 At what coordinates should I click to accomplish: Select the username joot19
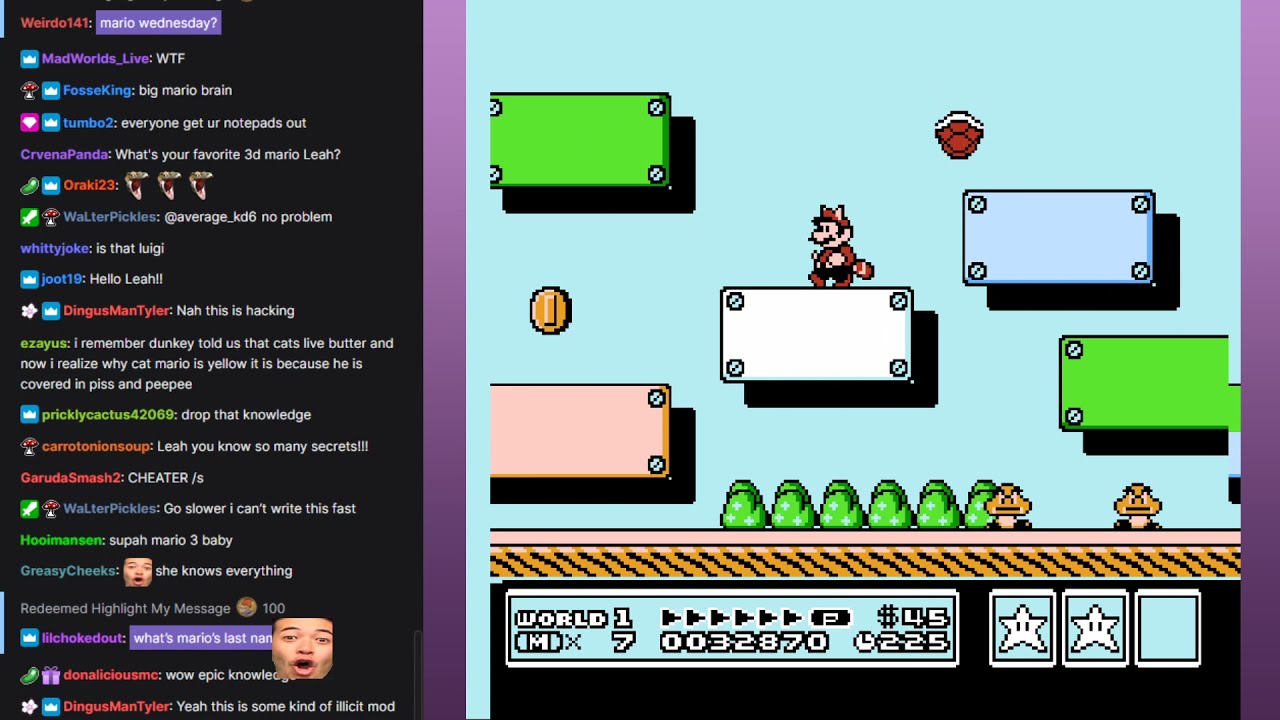tap(61, 279)
